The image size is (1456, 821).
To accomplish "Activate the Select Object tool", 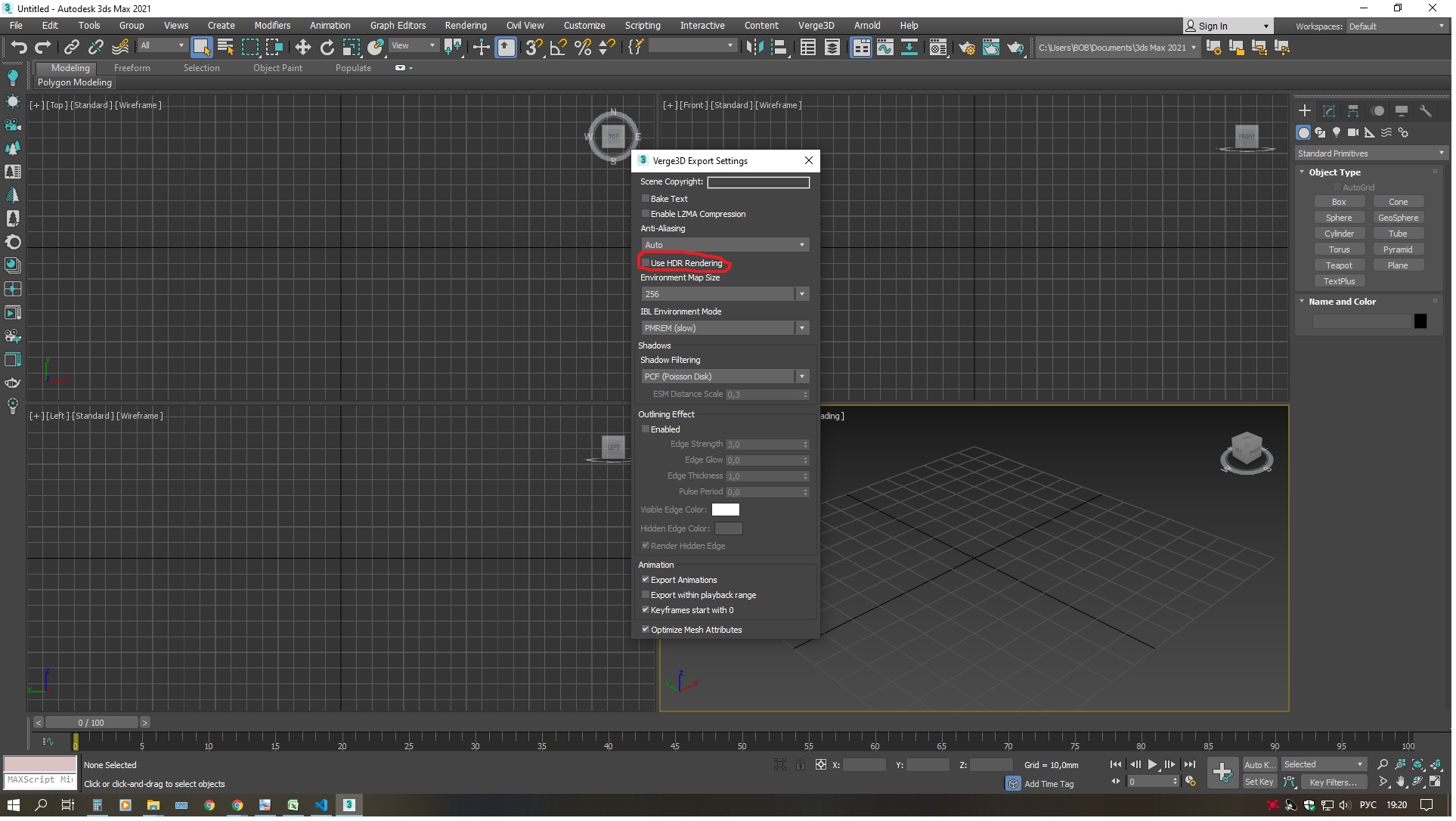I will 201,48.
